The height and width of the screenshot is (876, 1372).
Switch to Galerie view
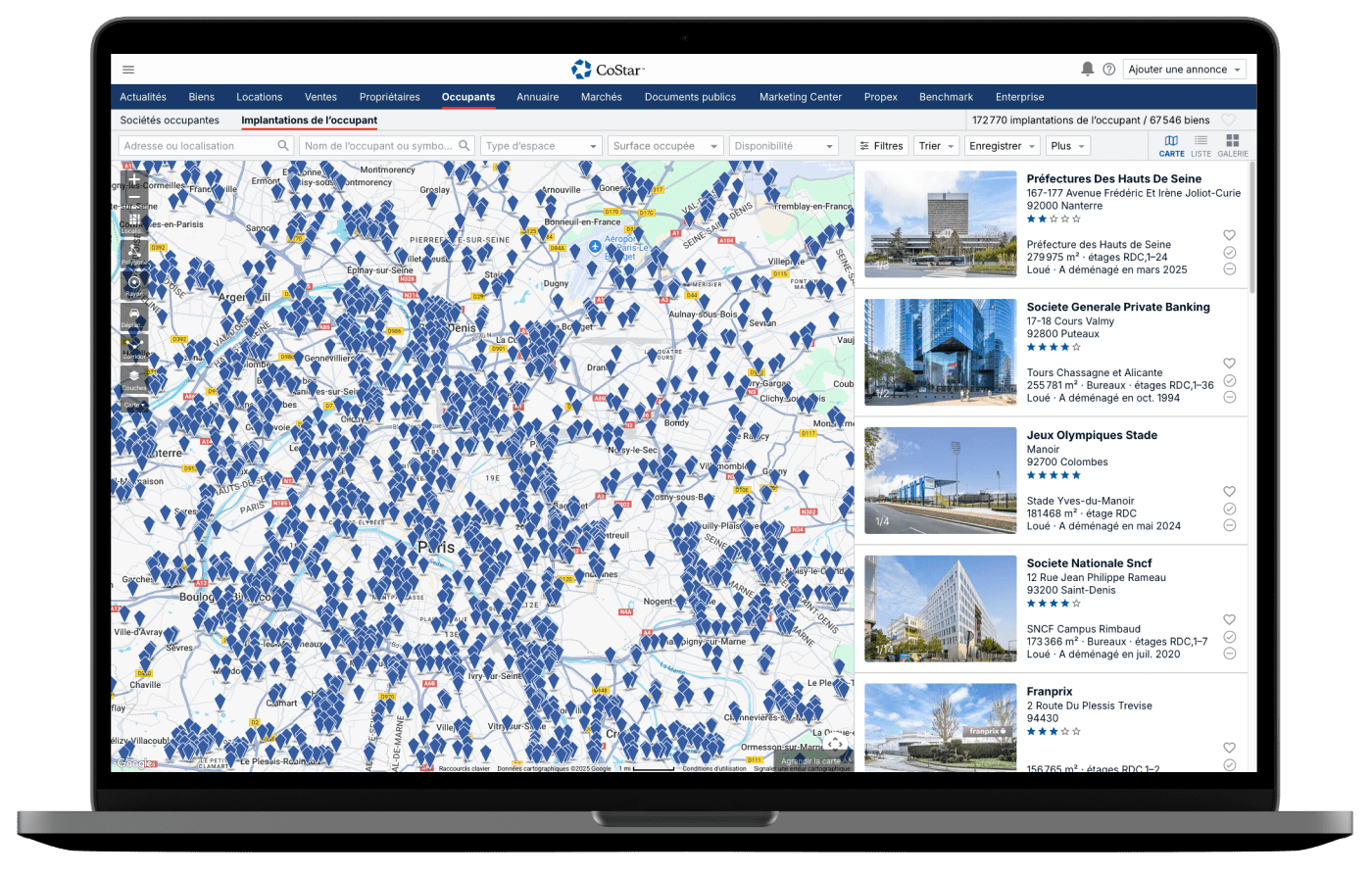(1233, 145)
